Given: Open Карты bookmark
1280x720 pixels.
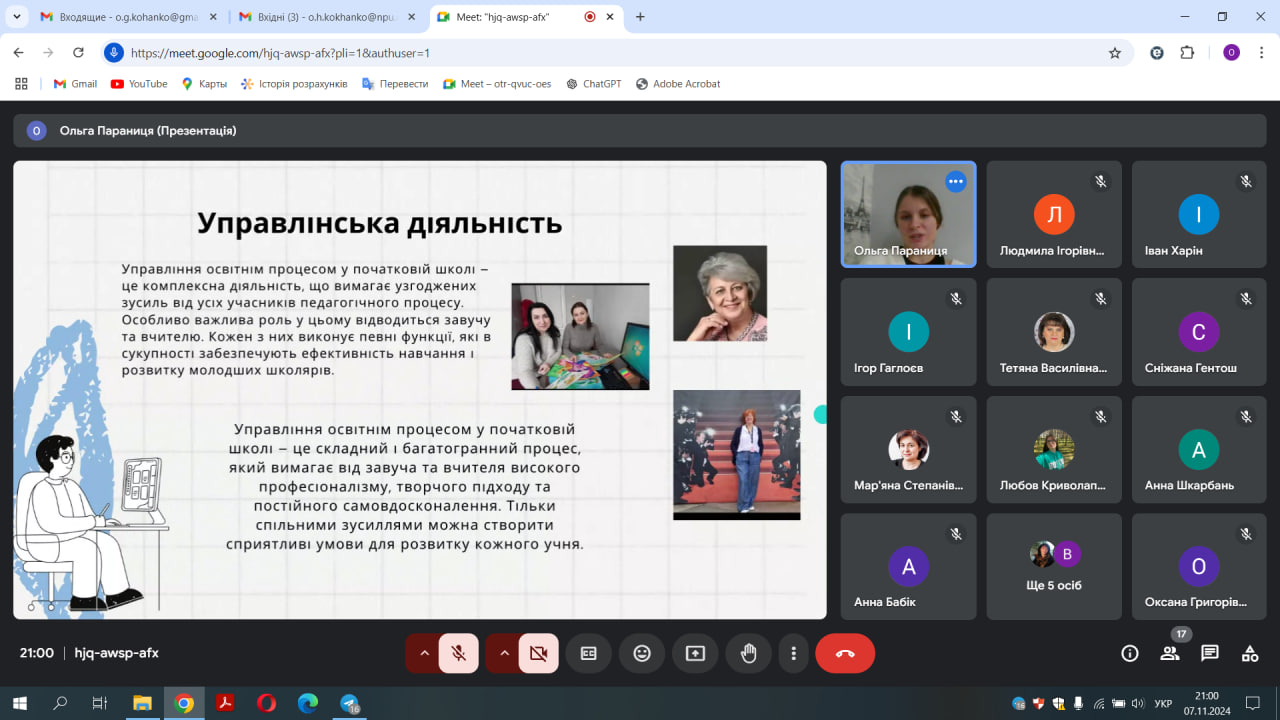Looking at the screenshot, I should pos(204,84).
